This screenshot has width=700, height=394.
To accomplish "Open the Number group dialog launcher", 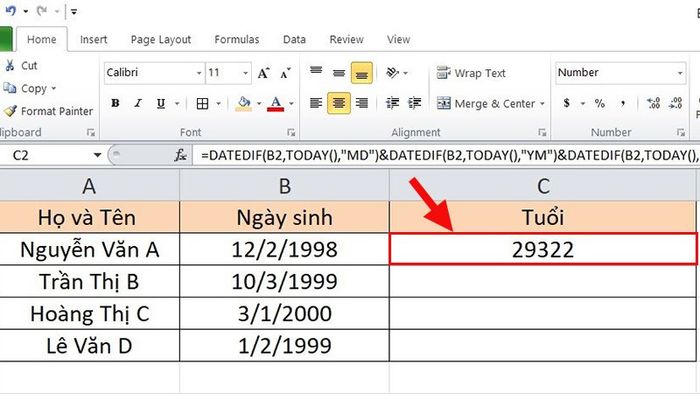I will (681, 133).
